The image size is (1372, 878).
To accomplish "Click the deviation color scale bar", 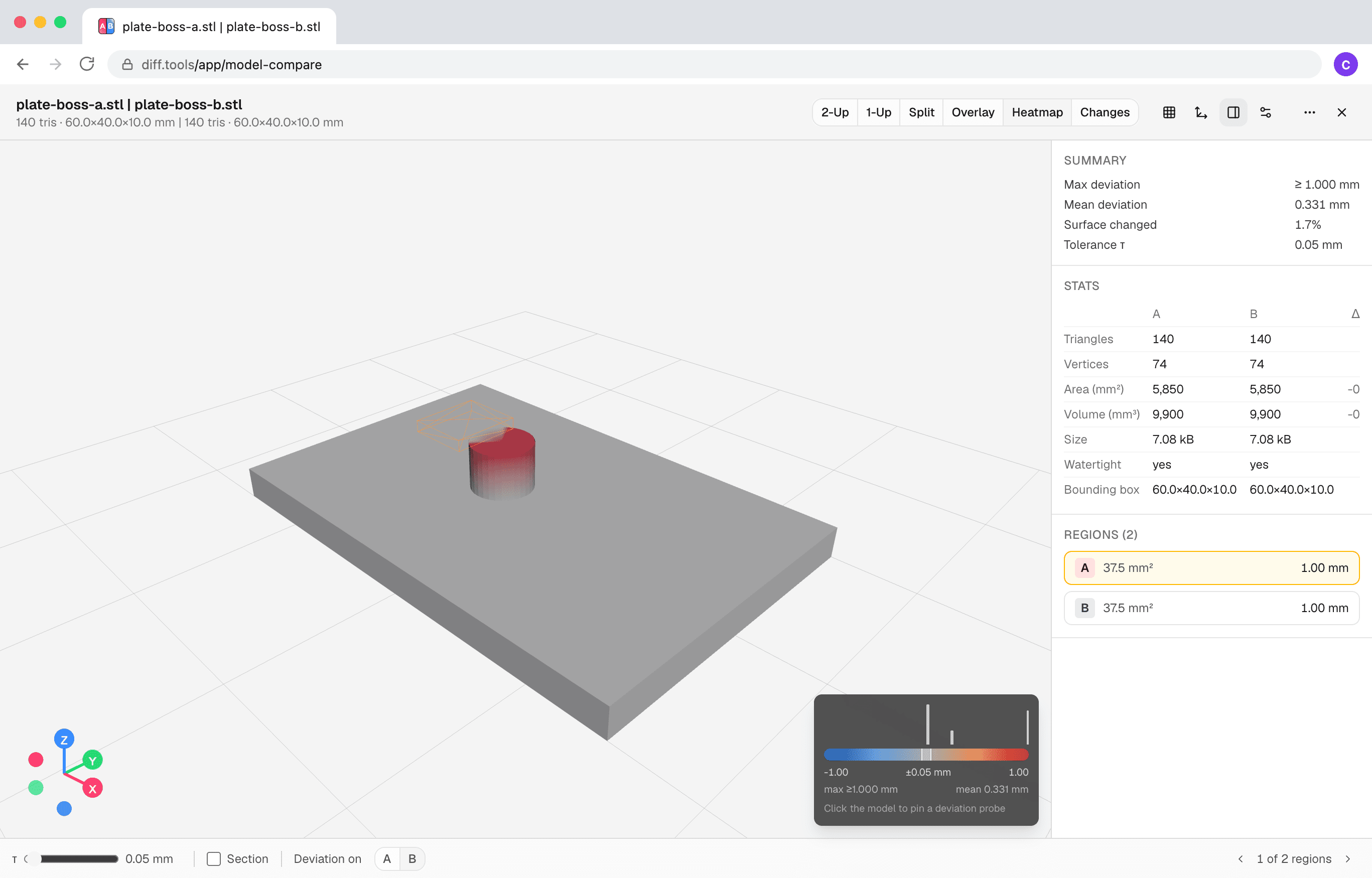I will point(926,755).
